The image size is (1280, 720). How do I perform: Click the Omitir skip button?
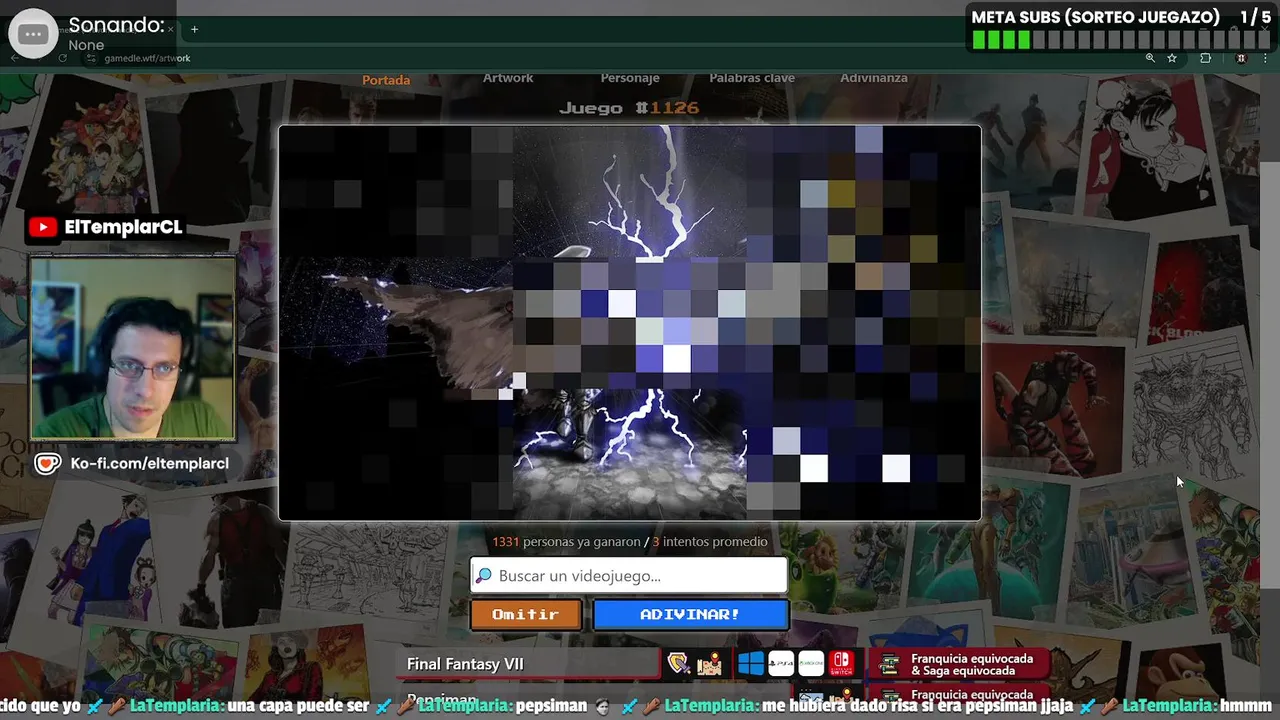(526, 614)
